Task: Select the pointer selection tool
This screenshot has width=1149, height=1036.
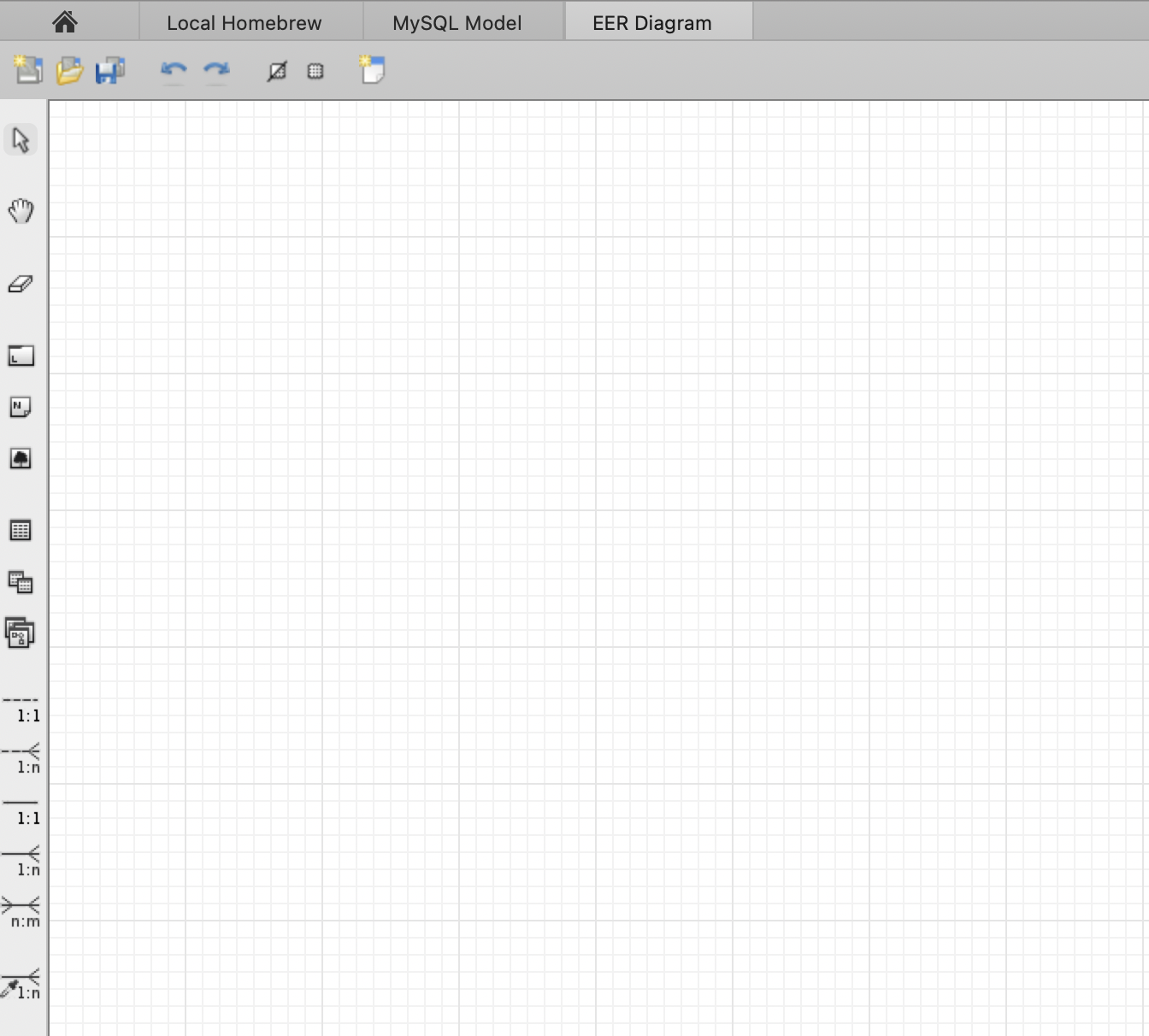Action: [x=21, y=139]
